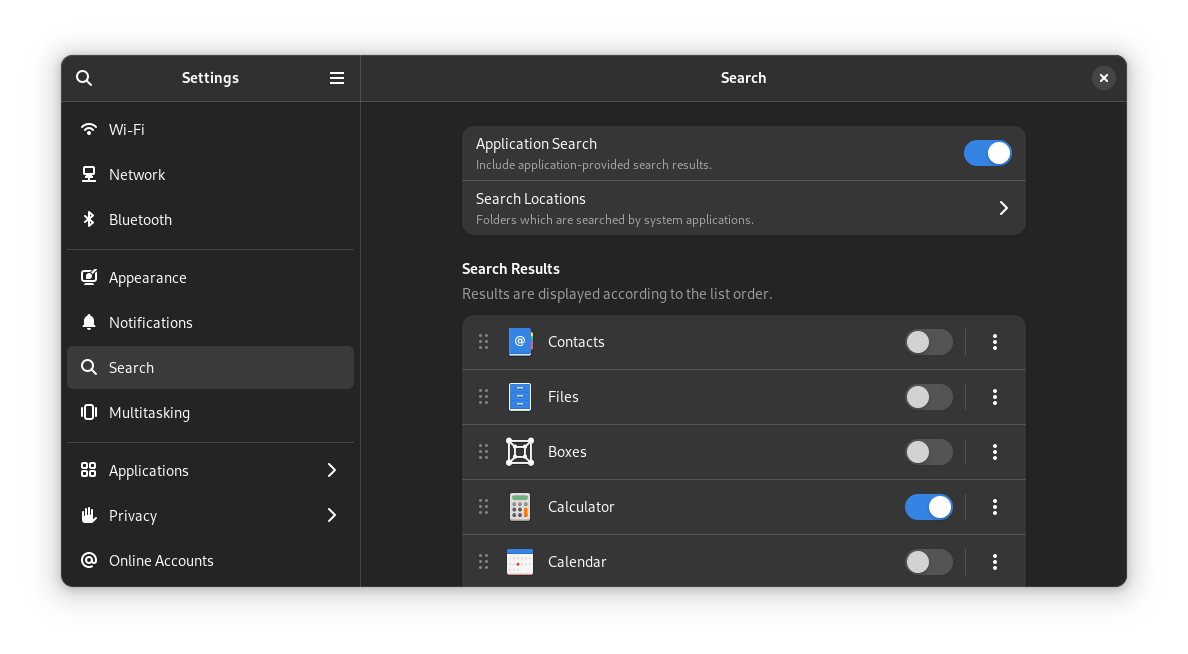The width and height of the screenshot is (1188, 654).
Task: Click the Notifications bell icon
Action: tap(88, 322)
